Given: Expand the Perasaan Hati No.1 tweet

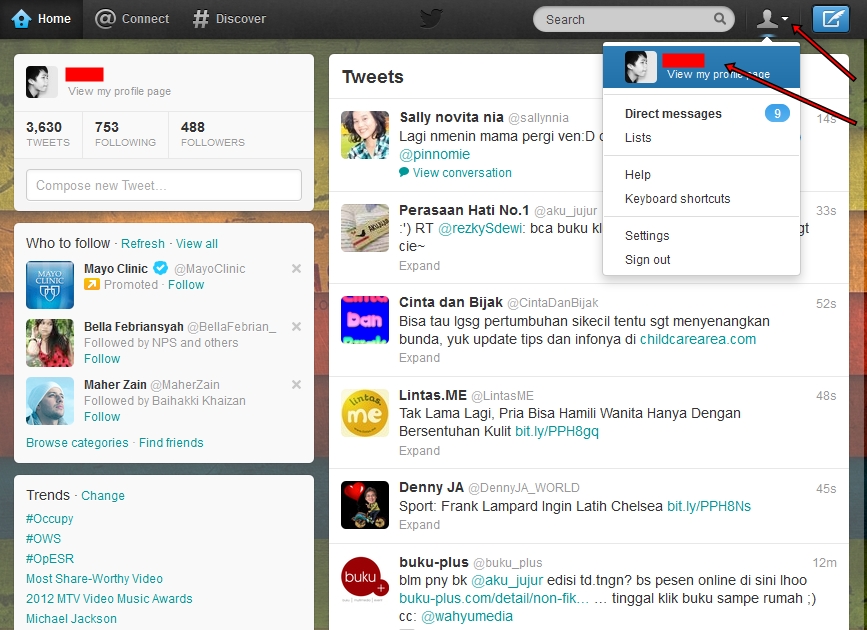Looking at the screenshot, I should pos(419,266).
